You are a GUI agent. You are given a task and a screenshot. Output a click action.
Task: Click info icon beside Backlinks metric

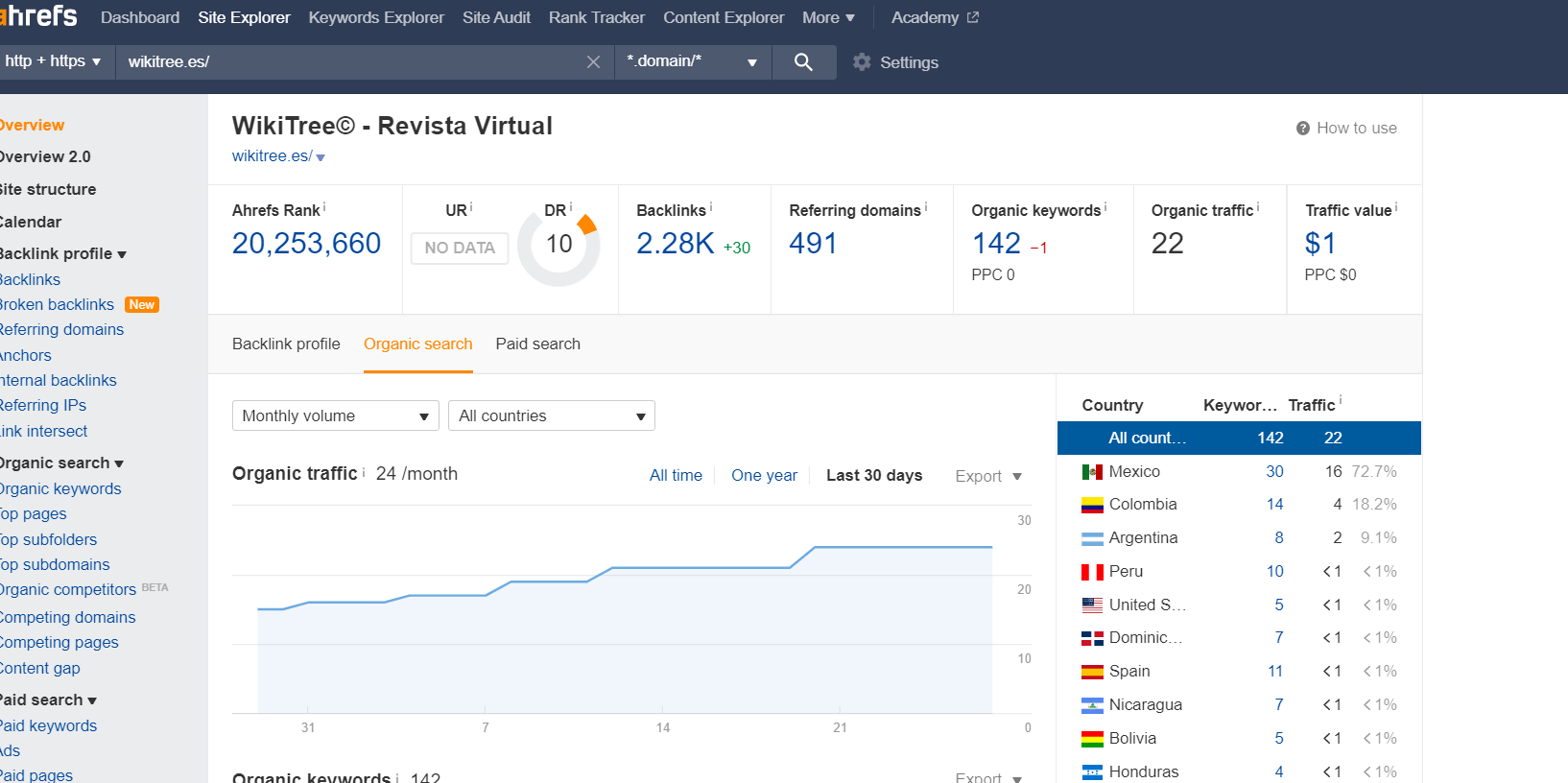(711, 206)
